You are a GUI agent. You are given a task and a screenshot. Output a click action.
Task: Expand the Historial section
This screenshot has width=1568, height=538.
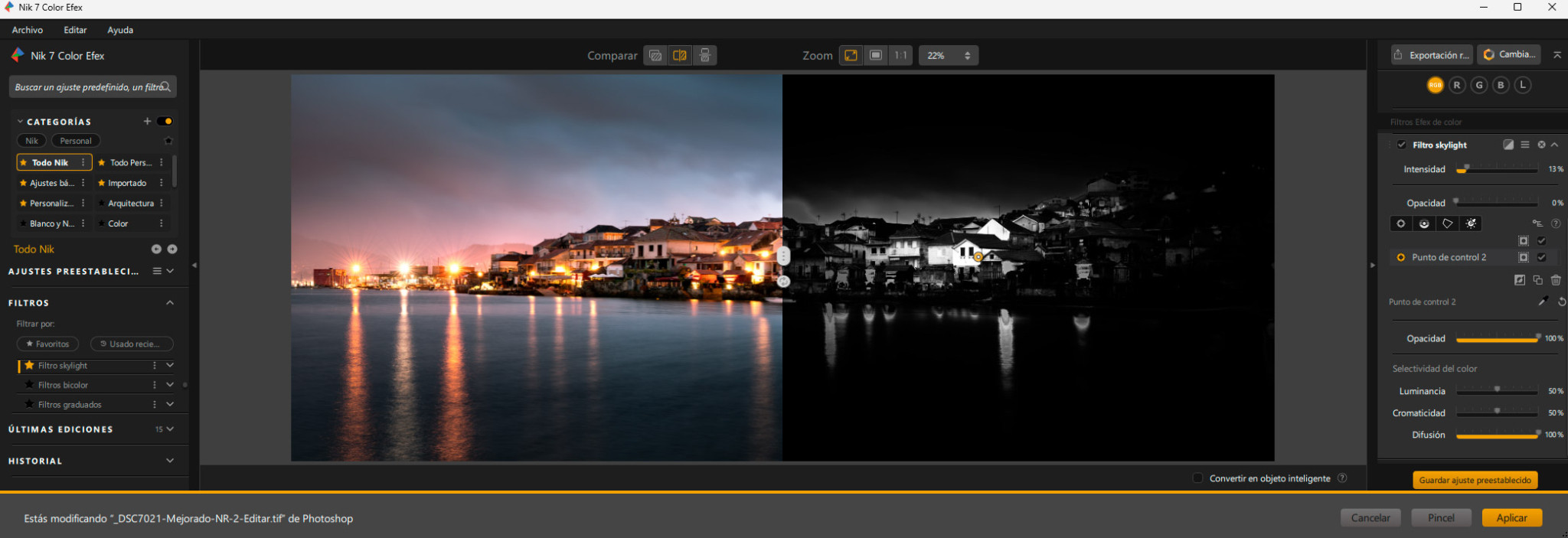click(x=170, y=461)
